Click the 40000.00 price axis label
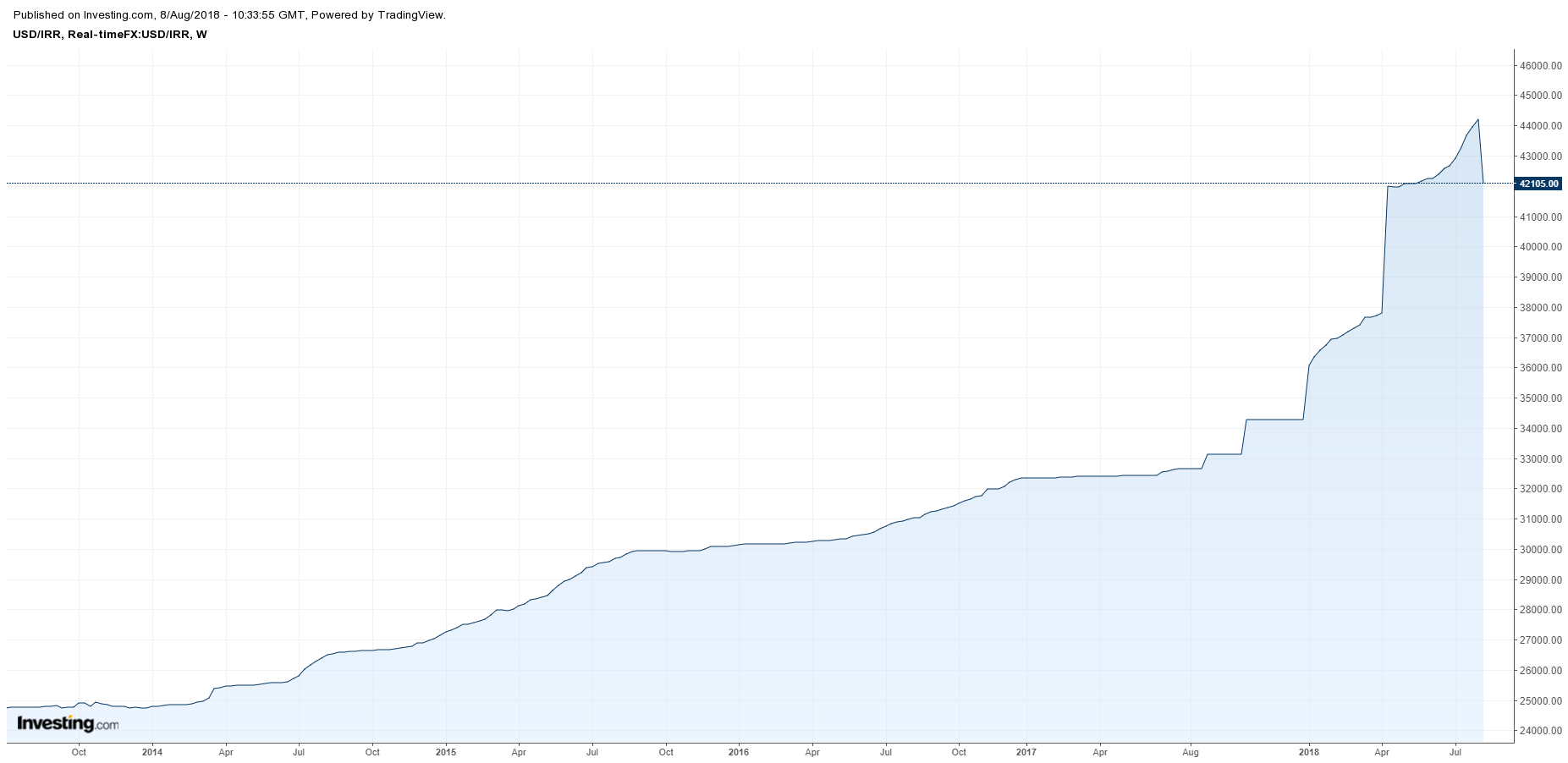Image resolution: width=1568 pixels, height=763 pixels. 1540,247
